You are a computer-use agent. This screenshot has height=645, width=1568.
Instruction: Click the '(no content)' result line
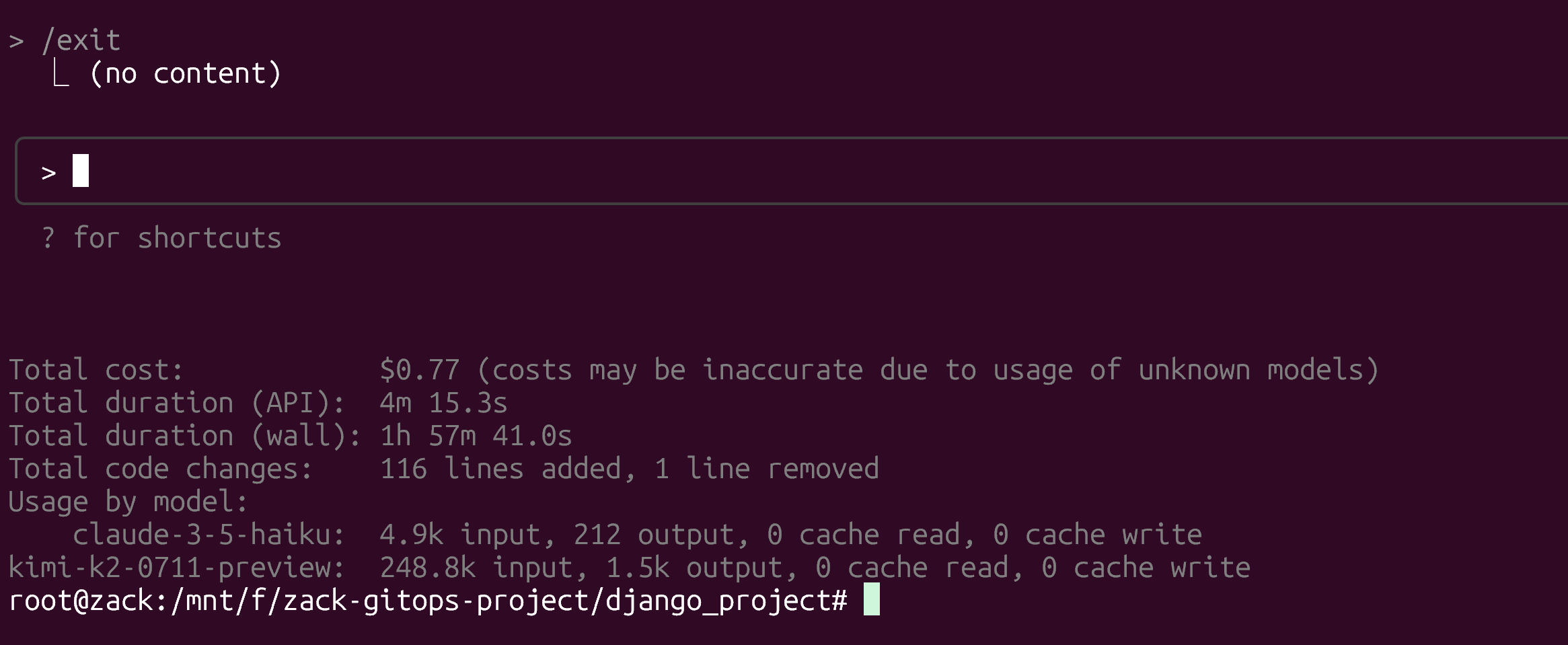(185, 73)
